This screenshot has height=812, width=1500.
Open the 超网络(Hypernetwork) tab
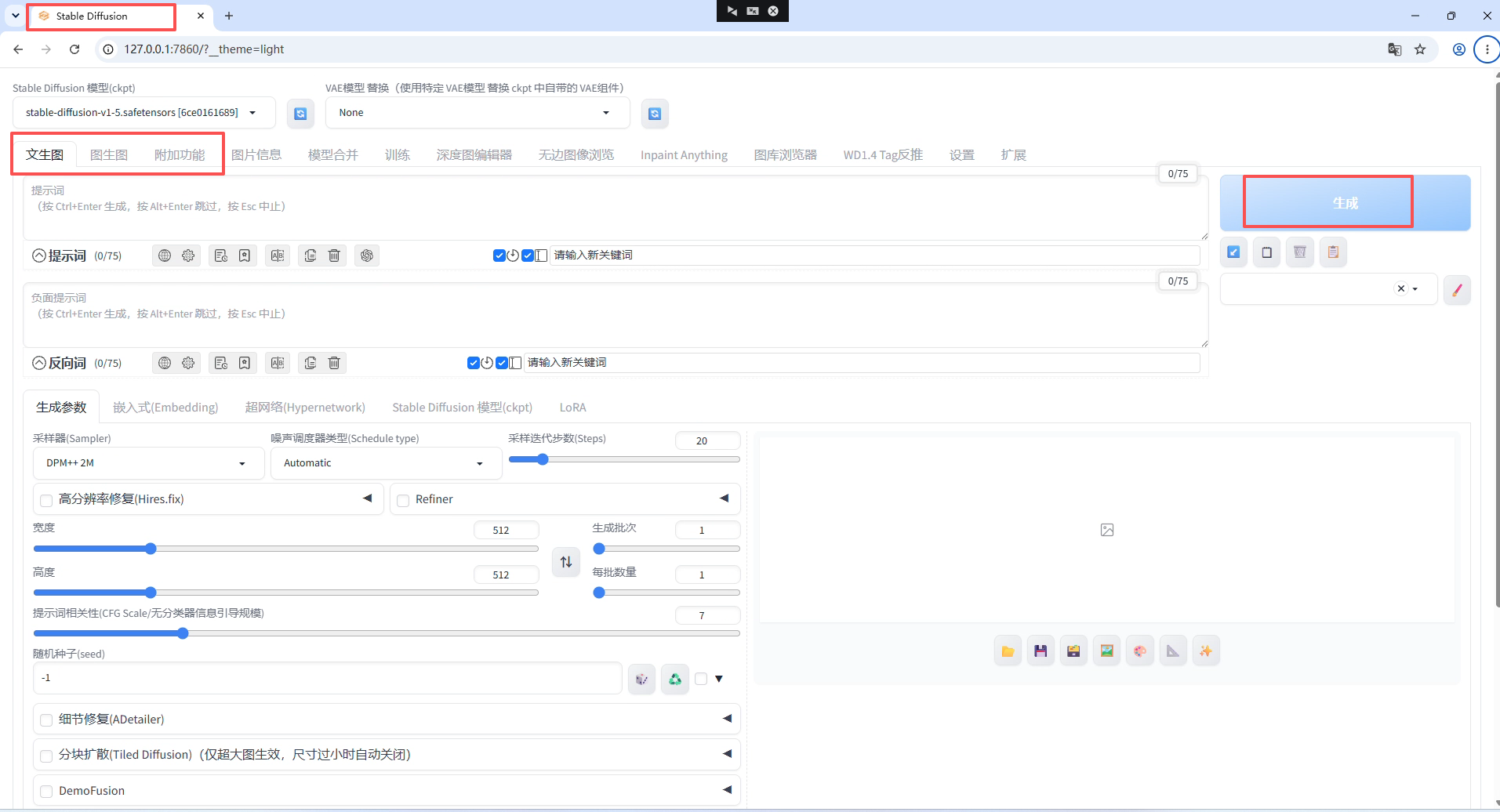305,408
